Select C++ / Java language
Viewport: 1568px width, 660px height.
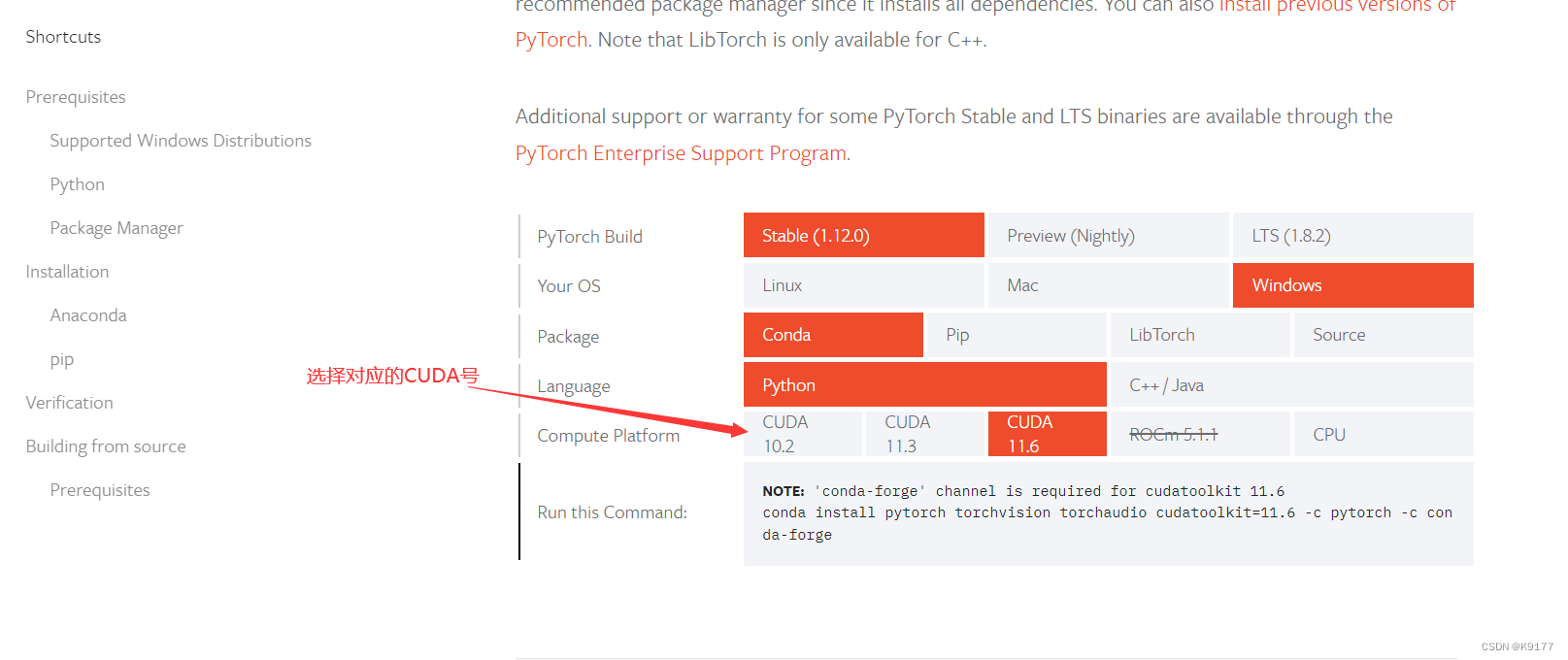click(1291, 384)
